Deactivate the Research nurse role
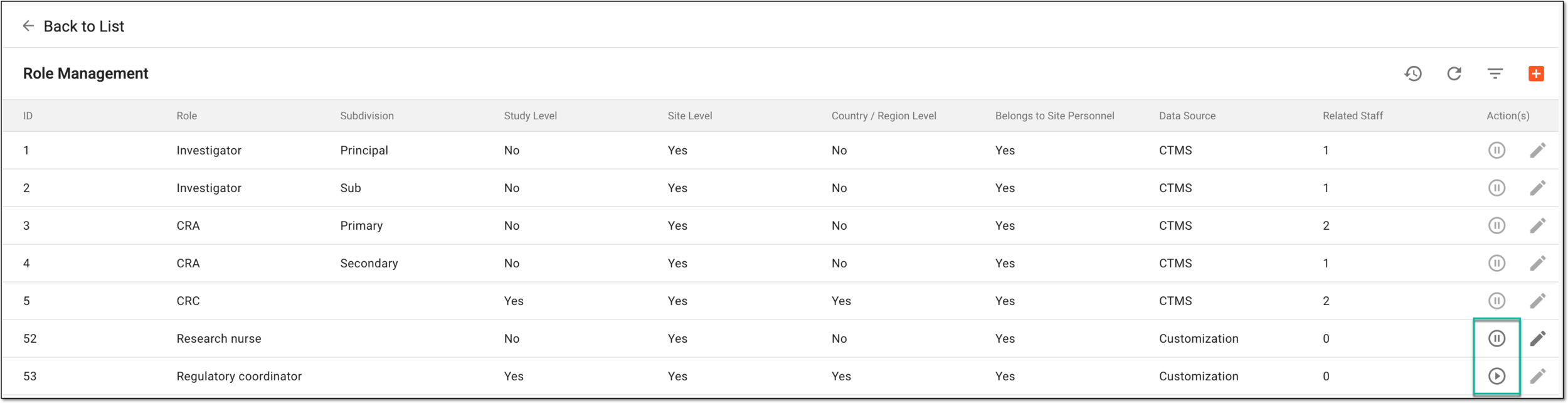The image size is (1568, 403). coord(1496,339)
